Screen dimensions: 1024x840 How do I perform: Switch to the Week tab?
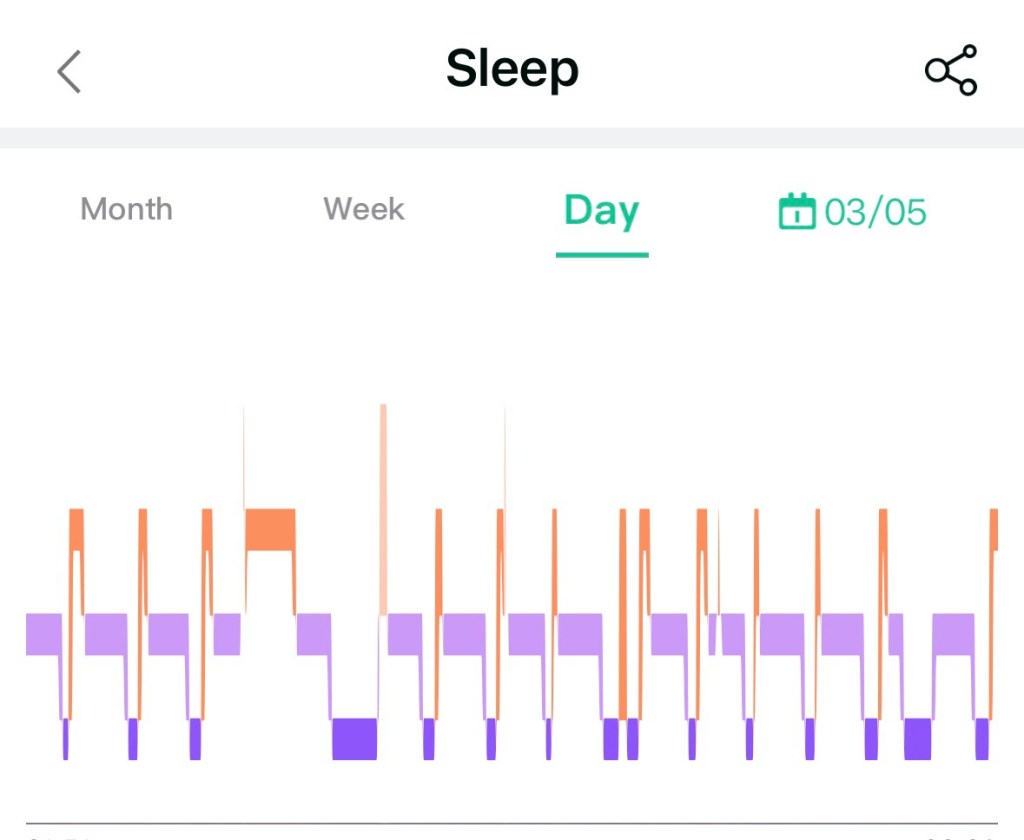(x=364, y=210)
